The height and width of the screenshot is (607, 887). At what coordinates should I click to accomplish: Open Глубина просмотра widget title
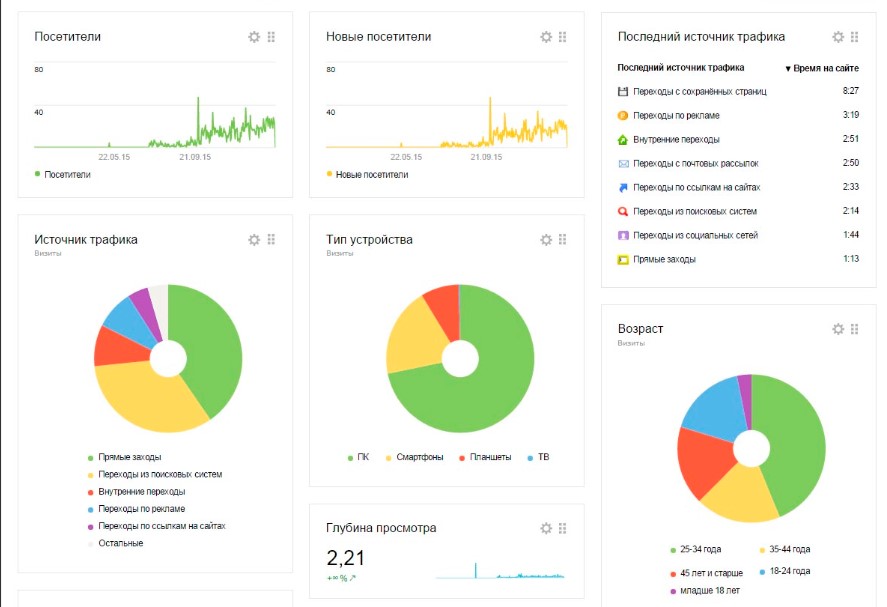tap(381, 528)
